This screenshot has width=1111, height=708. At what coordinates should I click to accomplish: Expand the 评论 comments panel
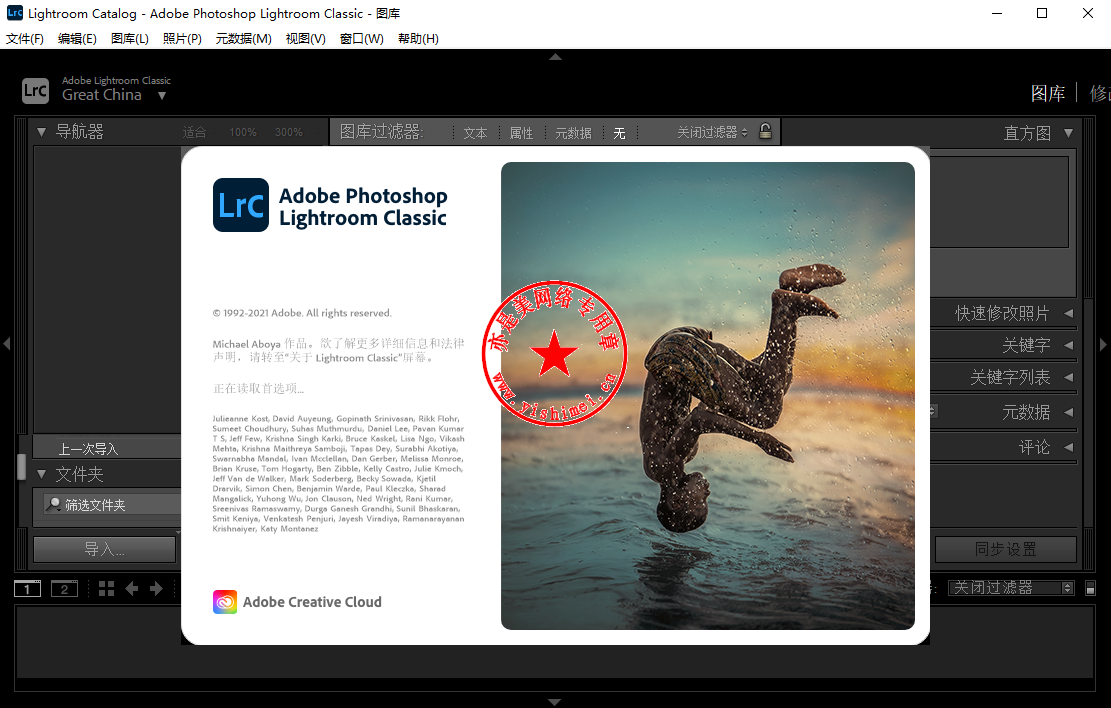click(1068, 447)
